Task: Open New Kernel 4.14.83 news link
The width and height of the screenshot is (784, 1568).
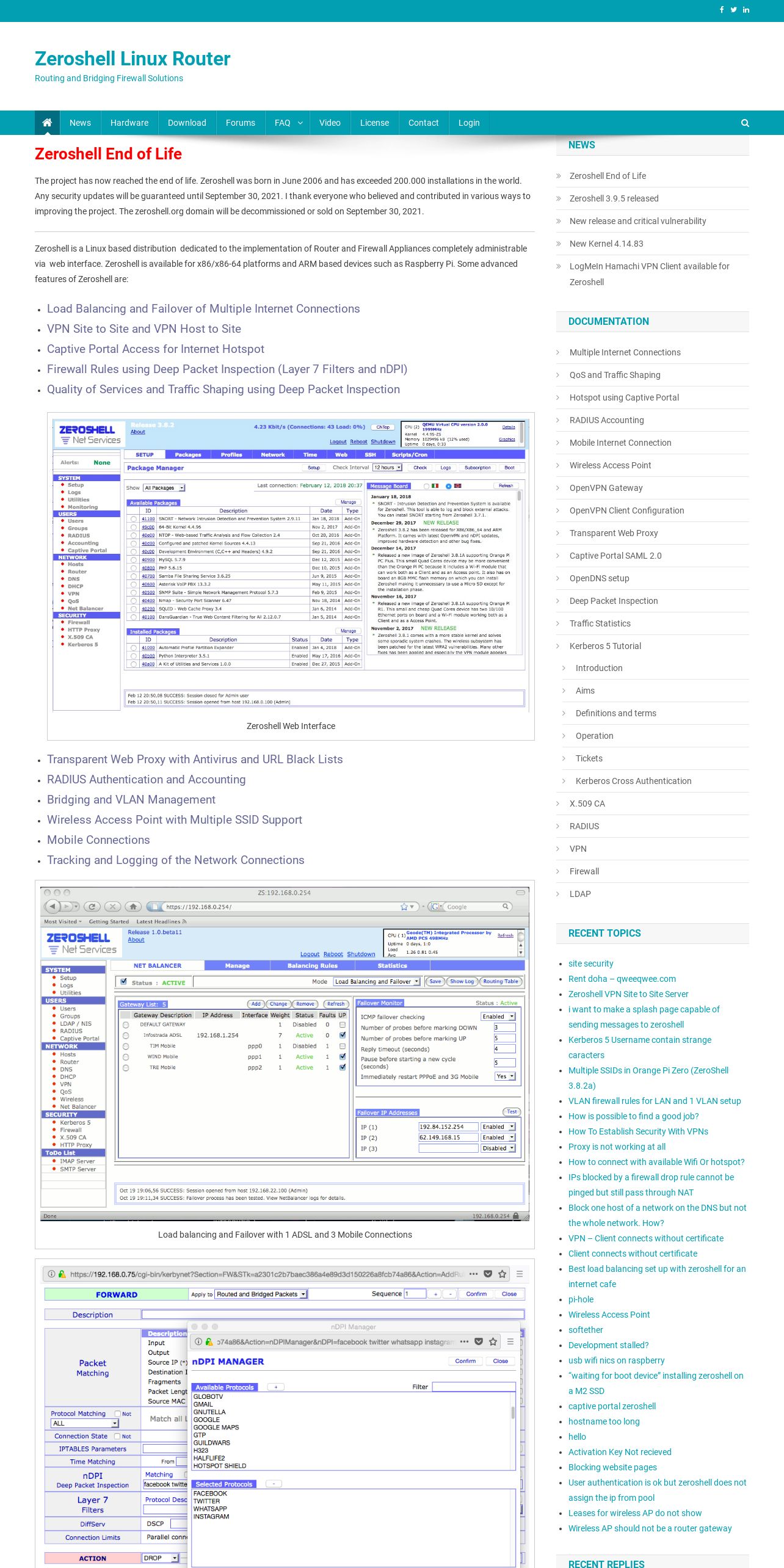Action: click(606, 244)
